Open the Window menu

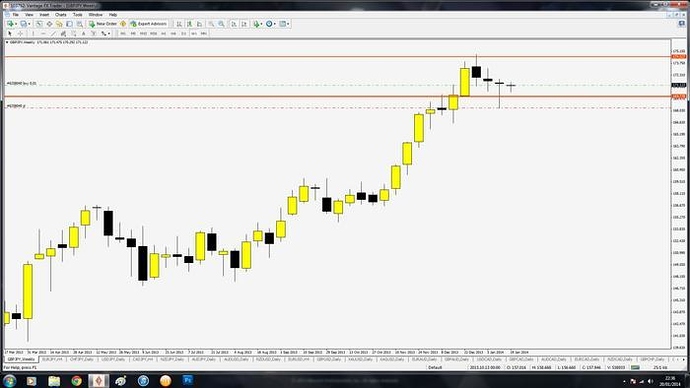pos(95,15)
